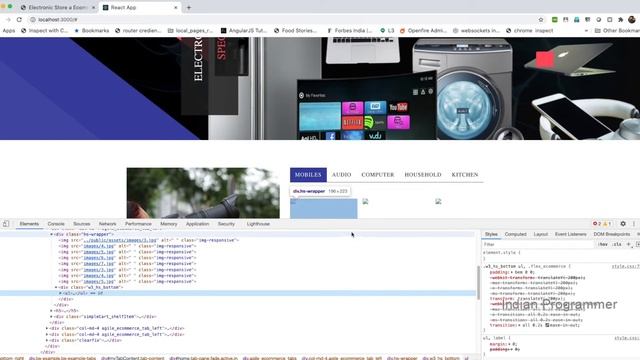Collapse the hs-wrapper div node

point(51,235)
